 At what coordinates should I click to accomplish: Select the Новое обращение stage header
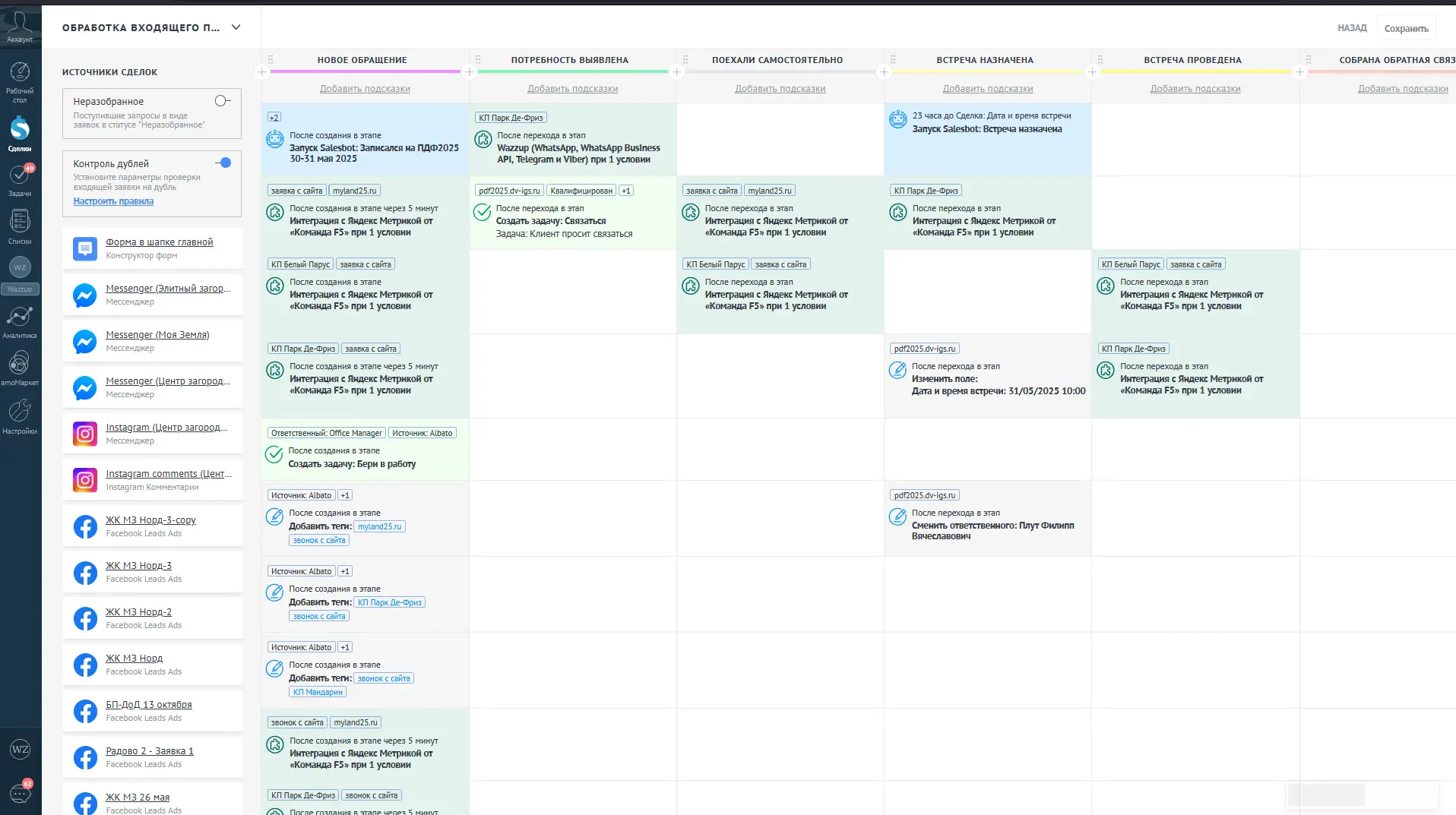(x=362, y=60)
